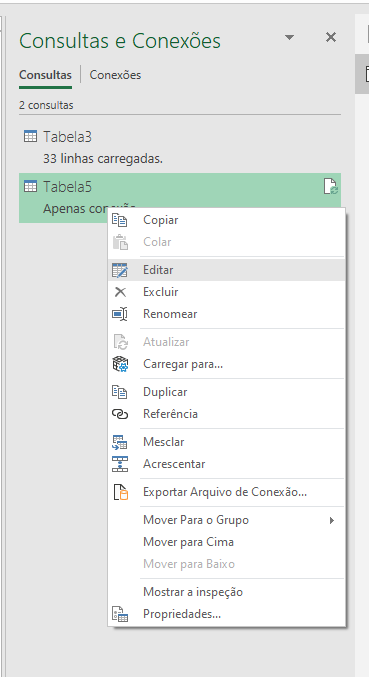Click the table icon beside Tabela5

coord(30,187)
